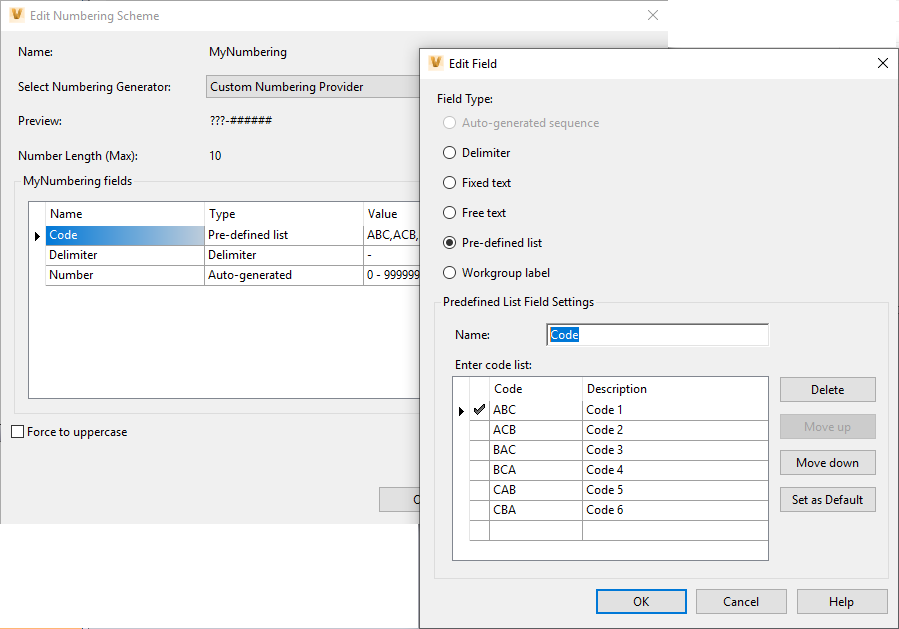Click the Name input field containing Code
899x629 pixels.
pos(658,335)
